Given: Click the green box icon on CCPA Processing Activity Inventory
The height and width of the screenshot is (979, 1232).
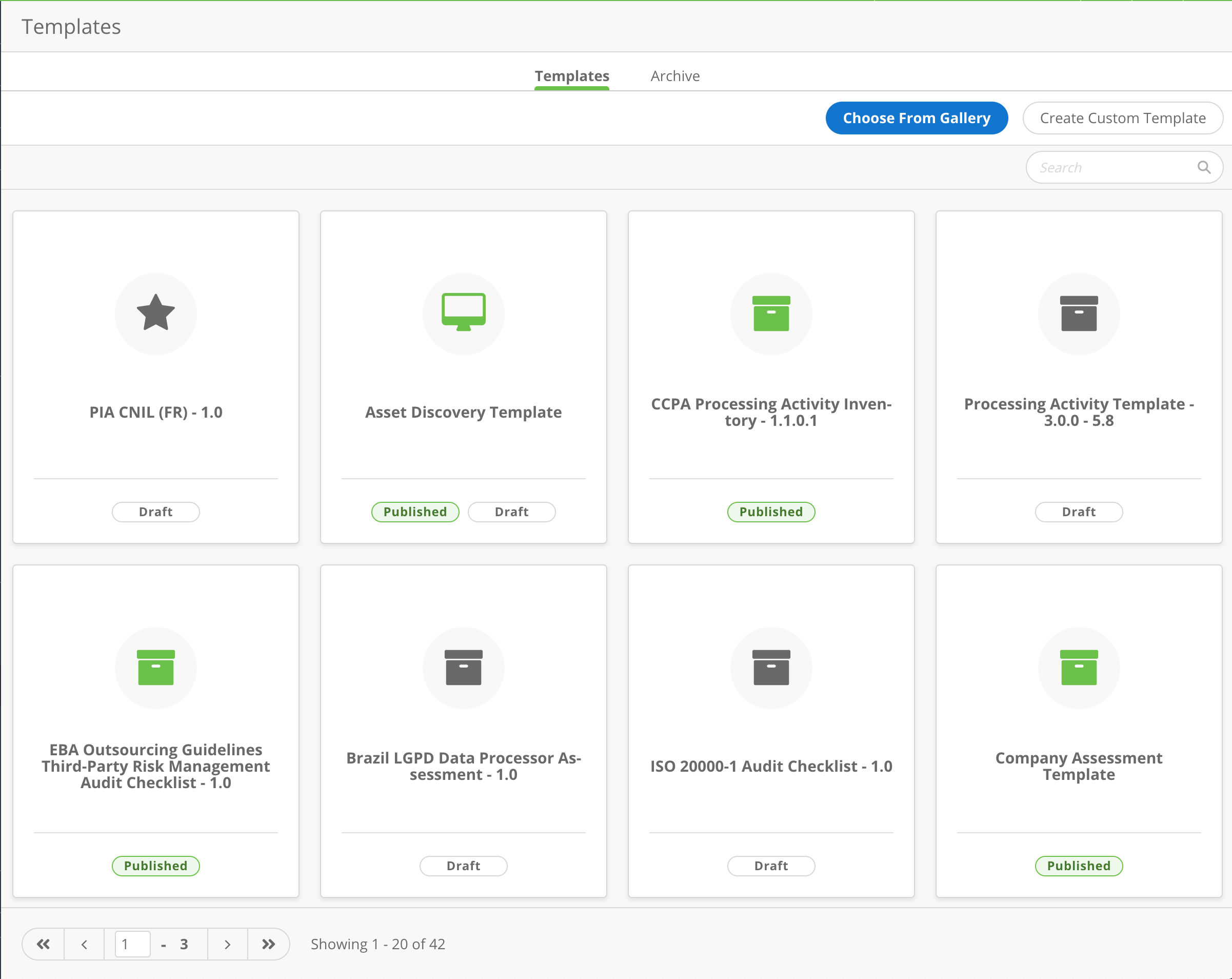Looking at the screenshot, I should (x=771, y=313).
